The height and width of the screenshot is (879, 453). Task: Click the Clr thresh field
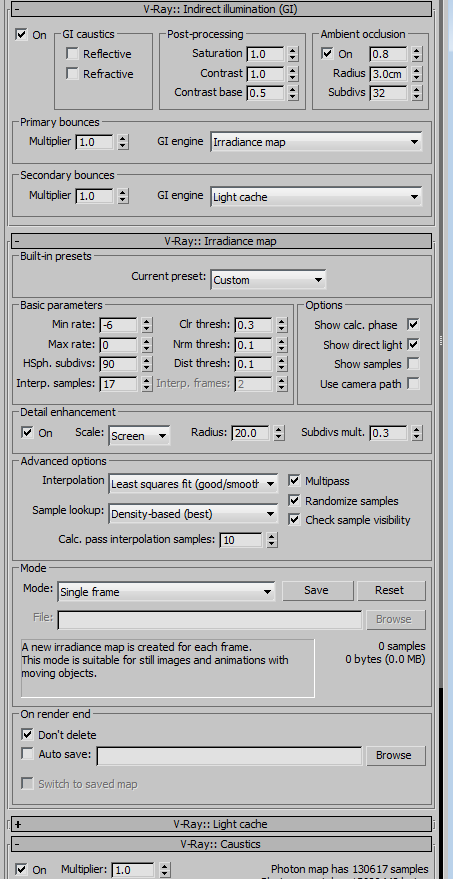[253, 325]
